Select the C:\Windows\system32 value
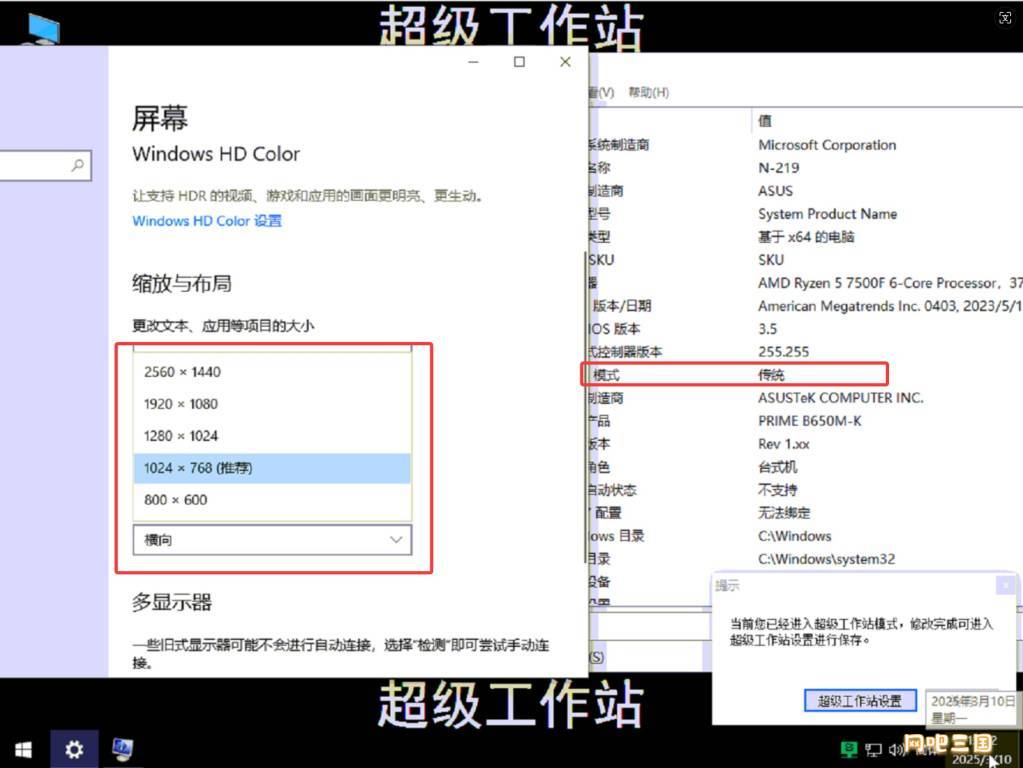Image resolution: width=1023 pixels, height=768 pixels. coord(826,559)
